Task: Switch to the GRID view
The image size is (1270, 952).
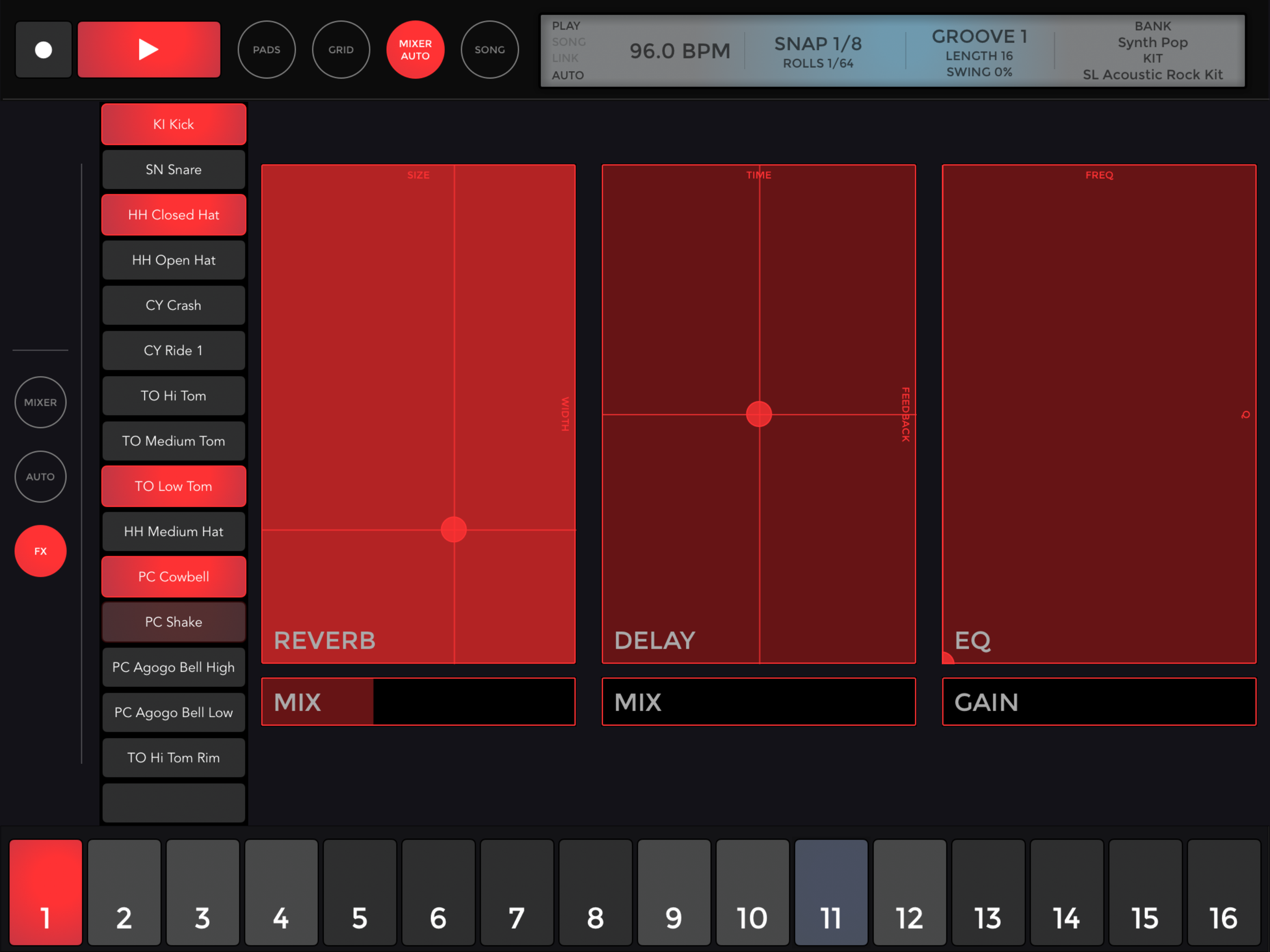Action: [x=340, y=50]
